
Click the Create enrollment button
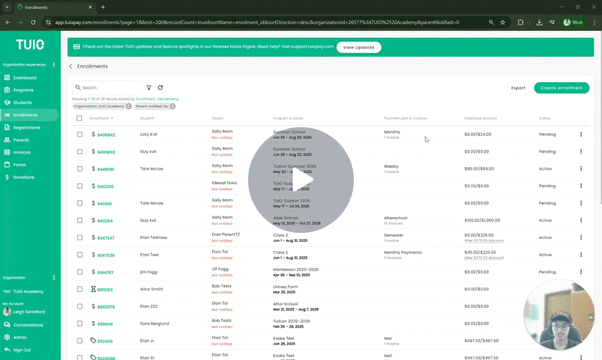(x=561, y=88)
